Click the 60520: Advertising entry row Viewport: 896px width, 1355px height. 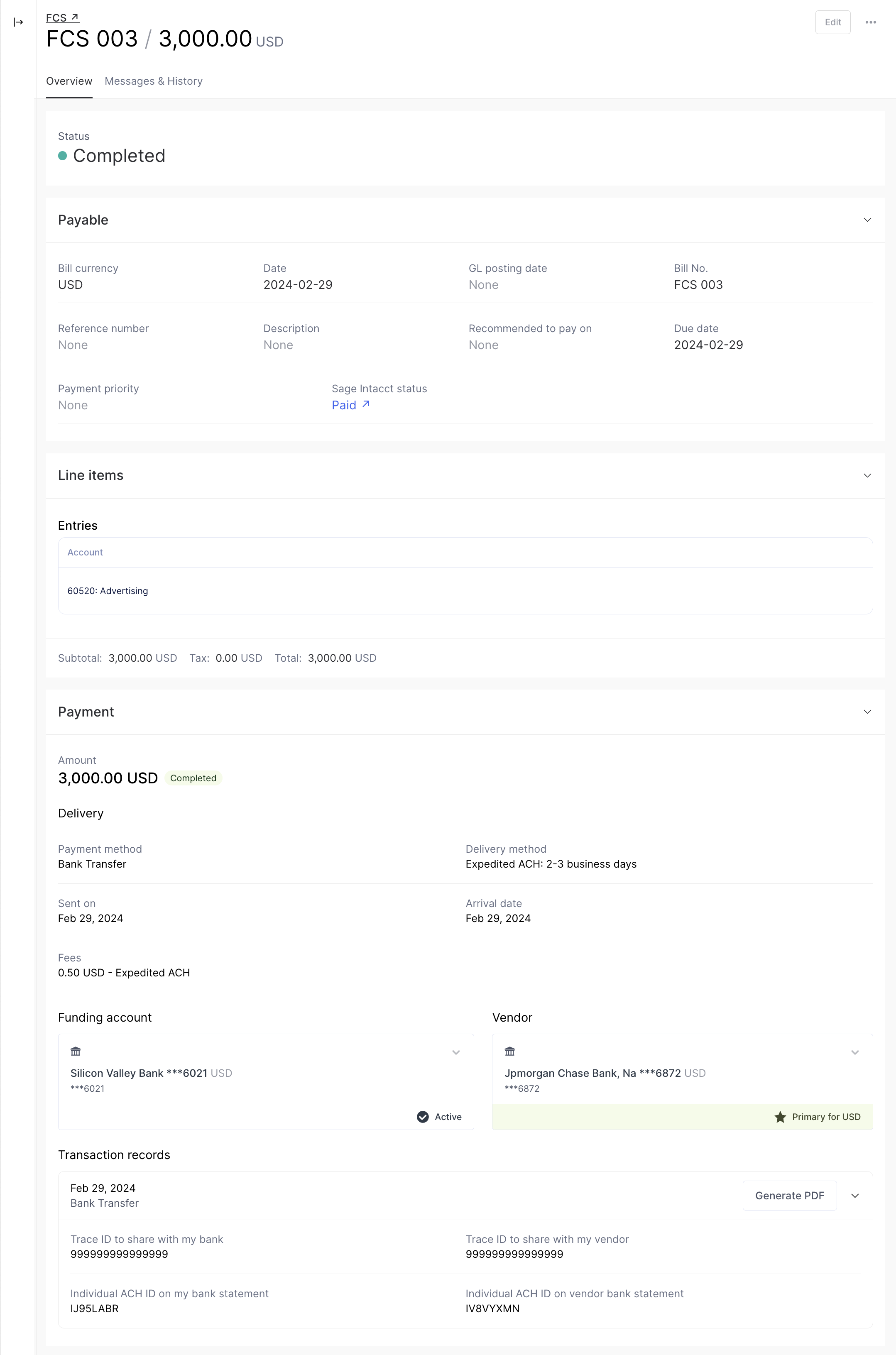tap(465, 591)
